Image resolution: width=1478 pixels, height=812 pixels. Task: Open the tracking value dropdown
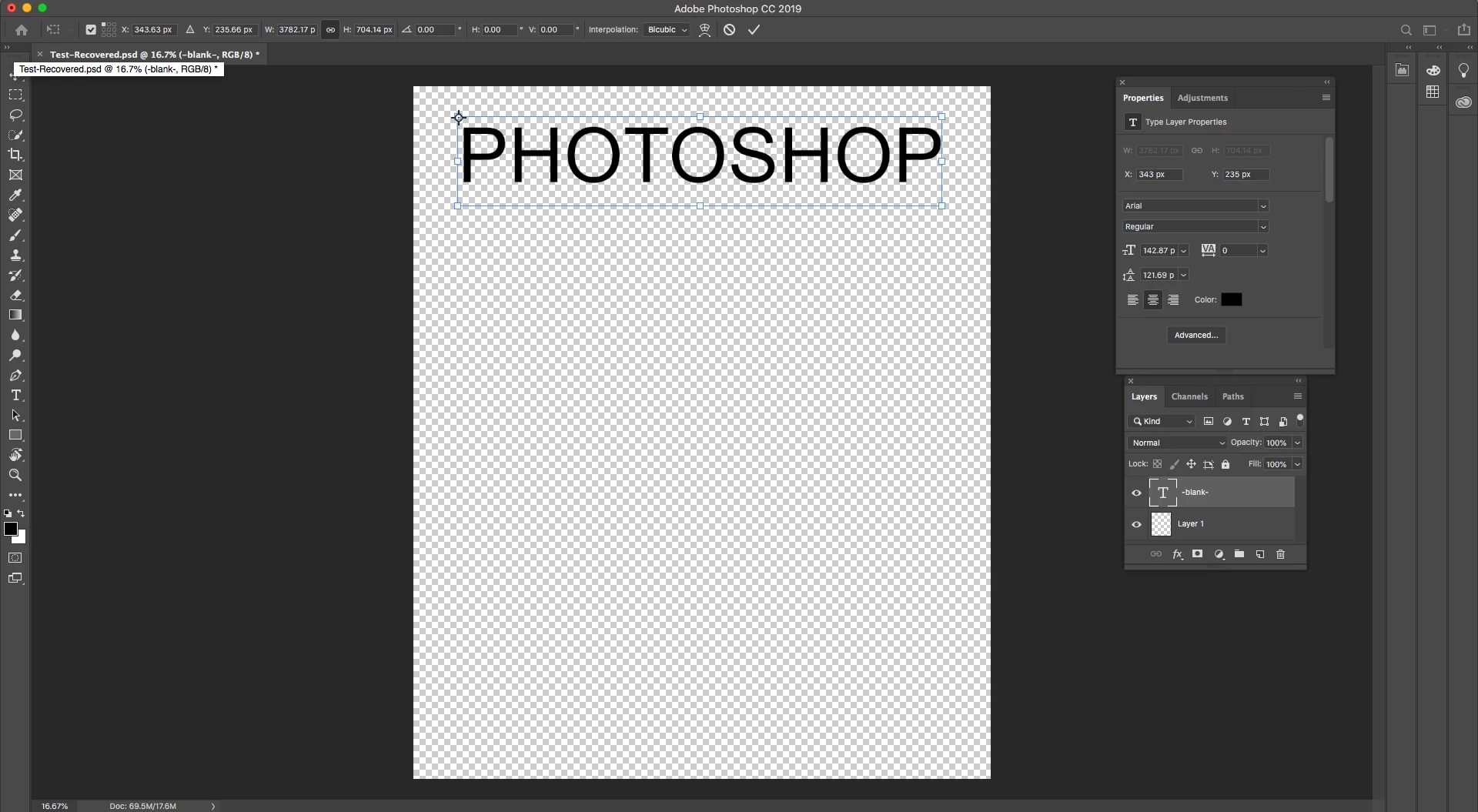click(x=1262, y=251)
